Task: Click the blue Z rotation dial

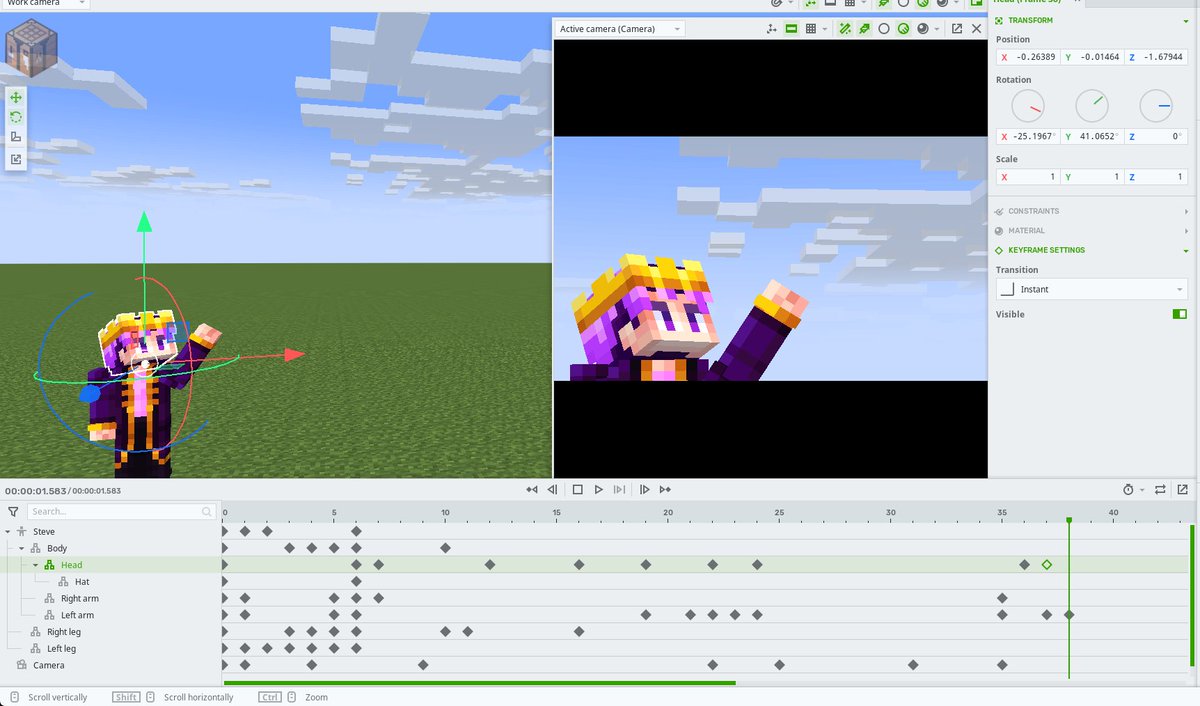Action: coord(1156,106)
